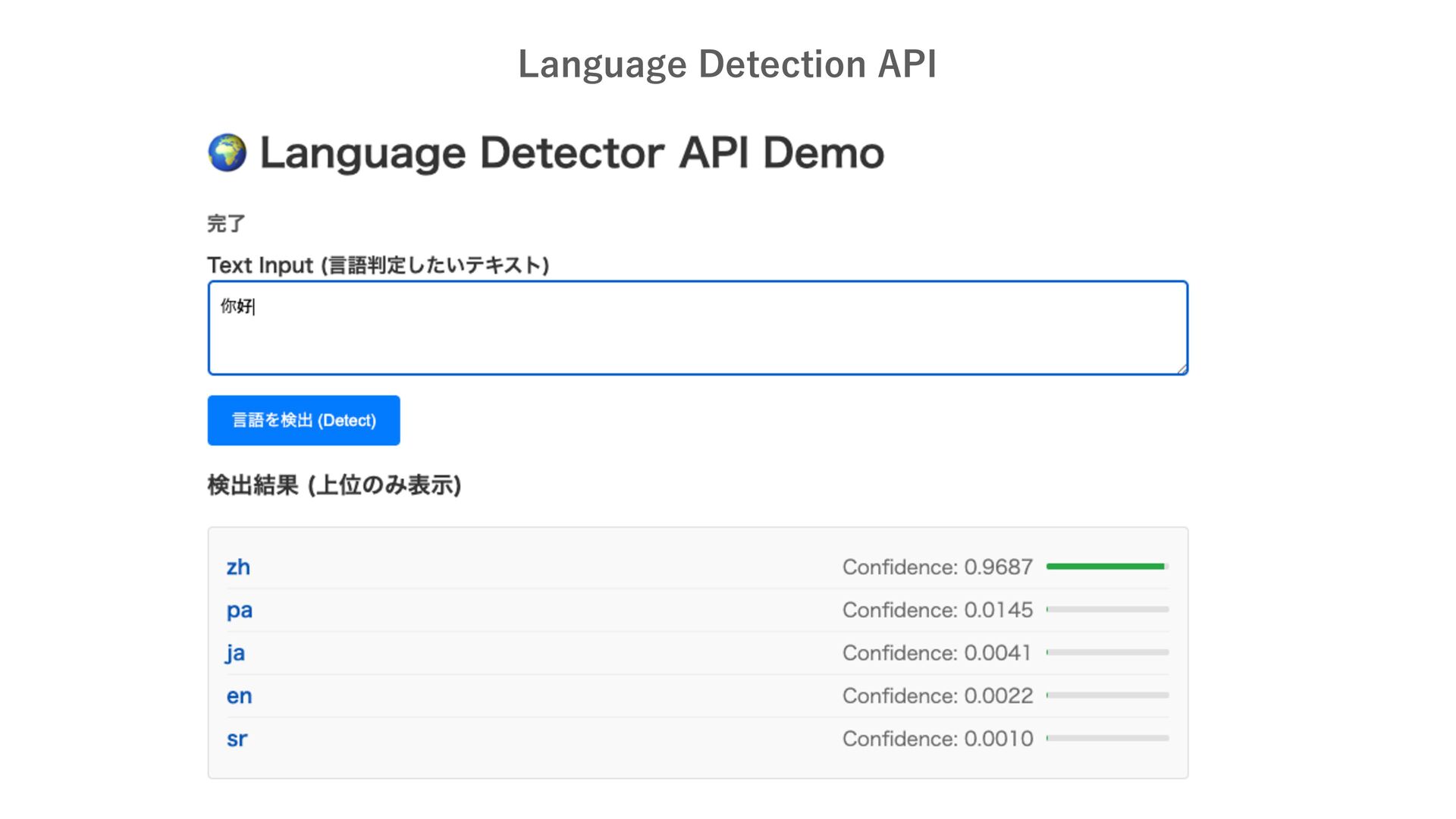Screen dimensions: 1456x819
Task: Click the Language Detection API slide title
Action: pyautogui.click(x=727, y=64)
